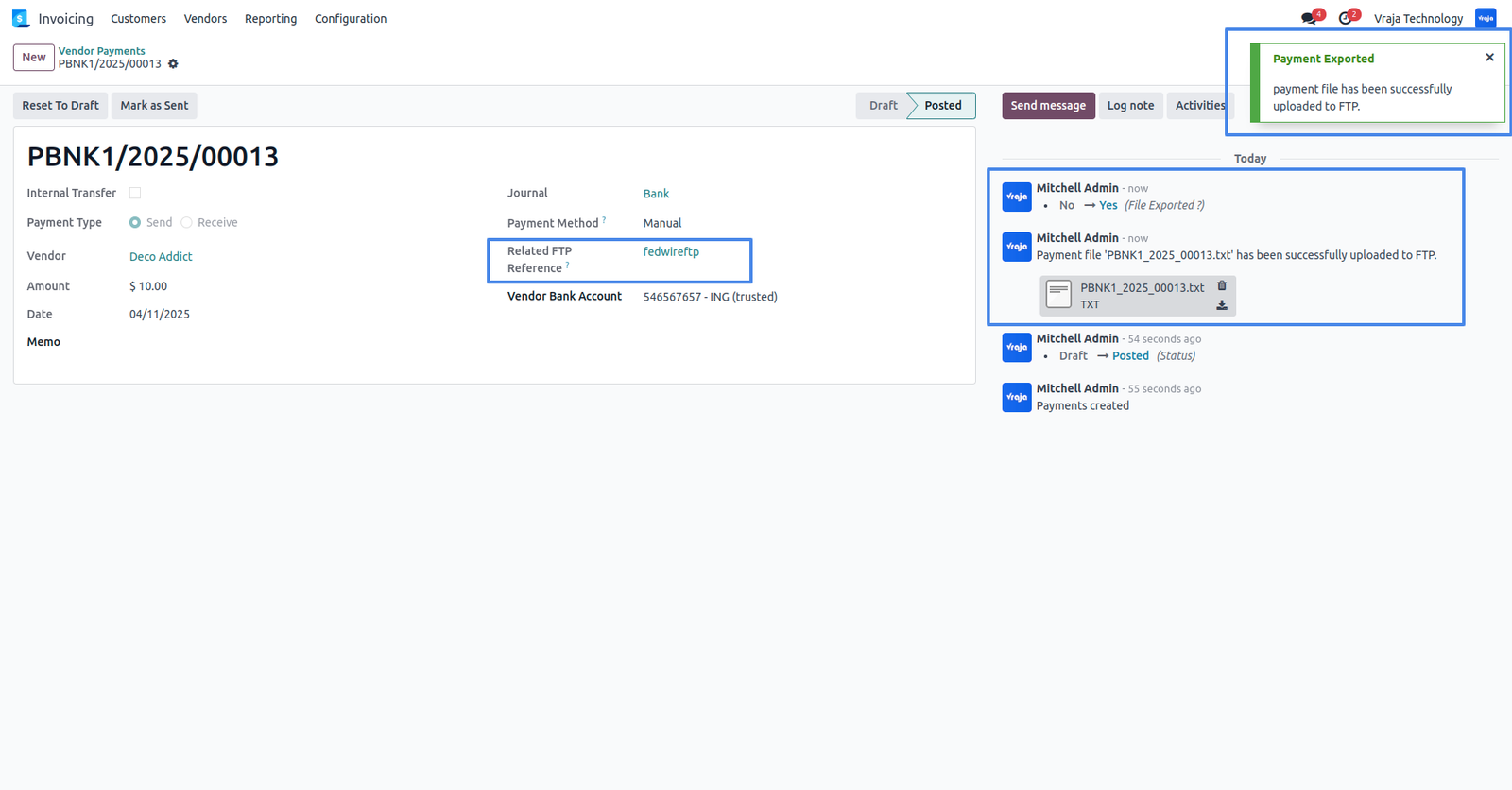
Task: Open the Reporting menu
Action: [x=270, y=19]
